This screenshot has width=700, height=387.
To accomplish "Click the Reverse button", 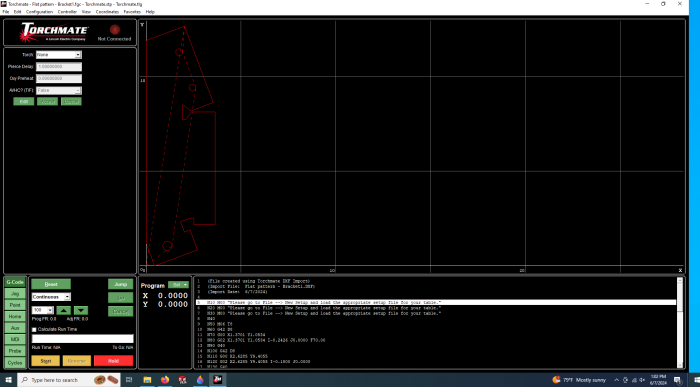I will pyautogui.click(x=77, y=361).
